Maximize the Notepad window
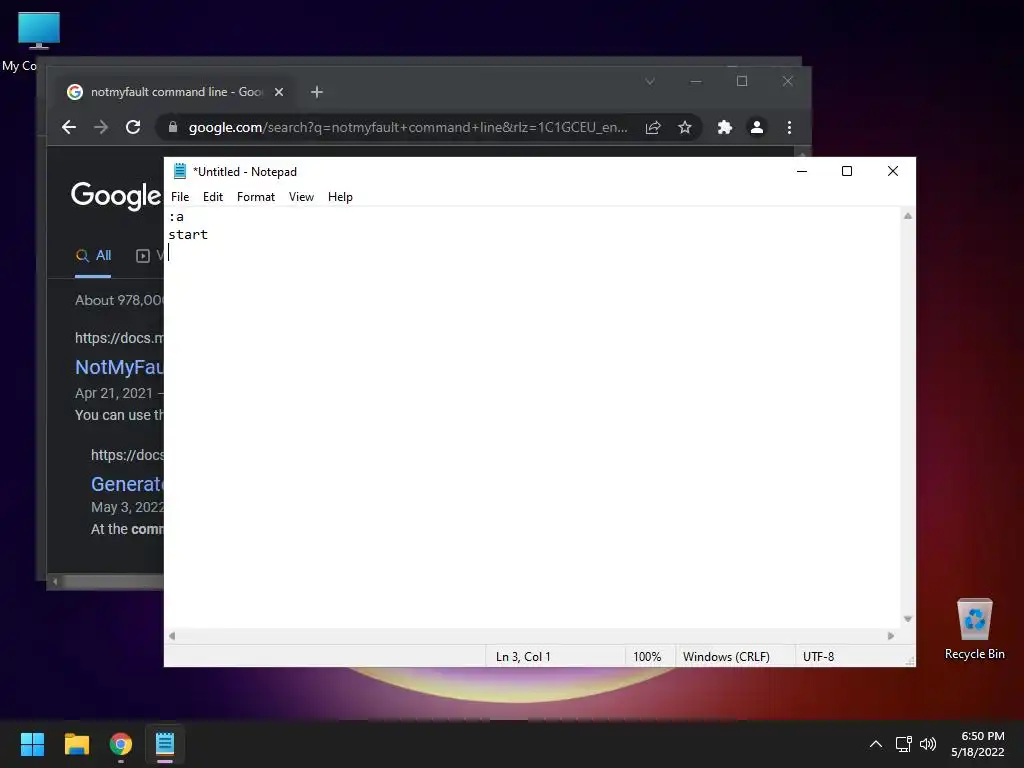Image resolution: width=1024 pixels, height=768 pixels. [847, 171]
